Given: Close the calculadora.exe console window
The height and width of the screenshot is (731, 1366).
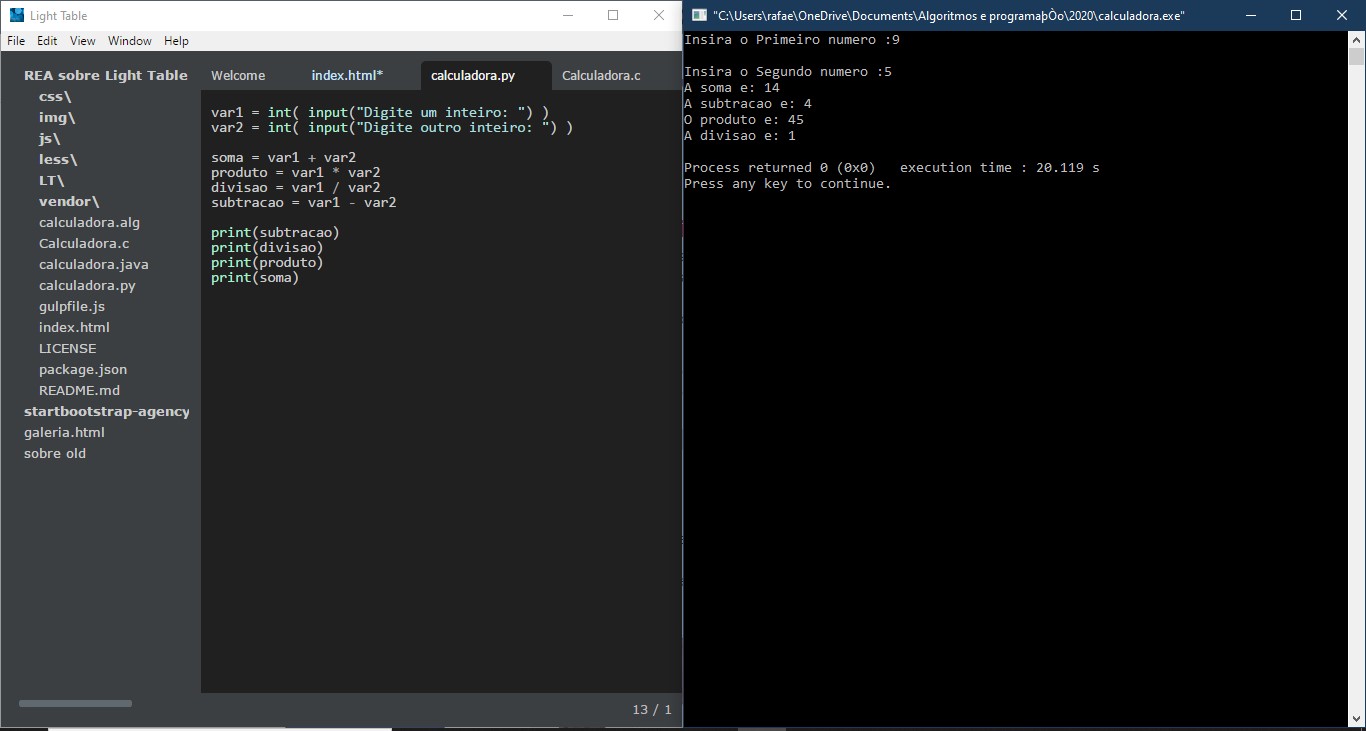Looking at the screenshot, I should click(1342, 15).
